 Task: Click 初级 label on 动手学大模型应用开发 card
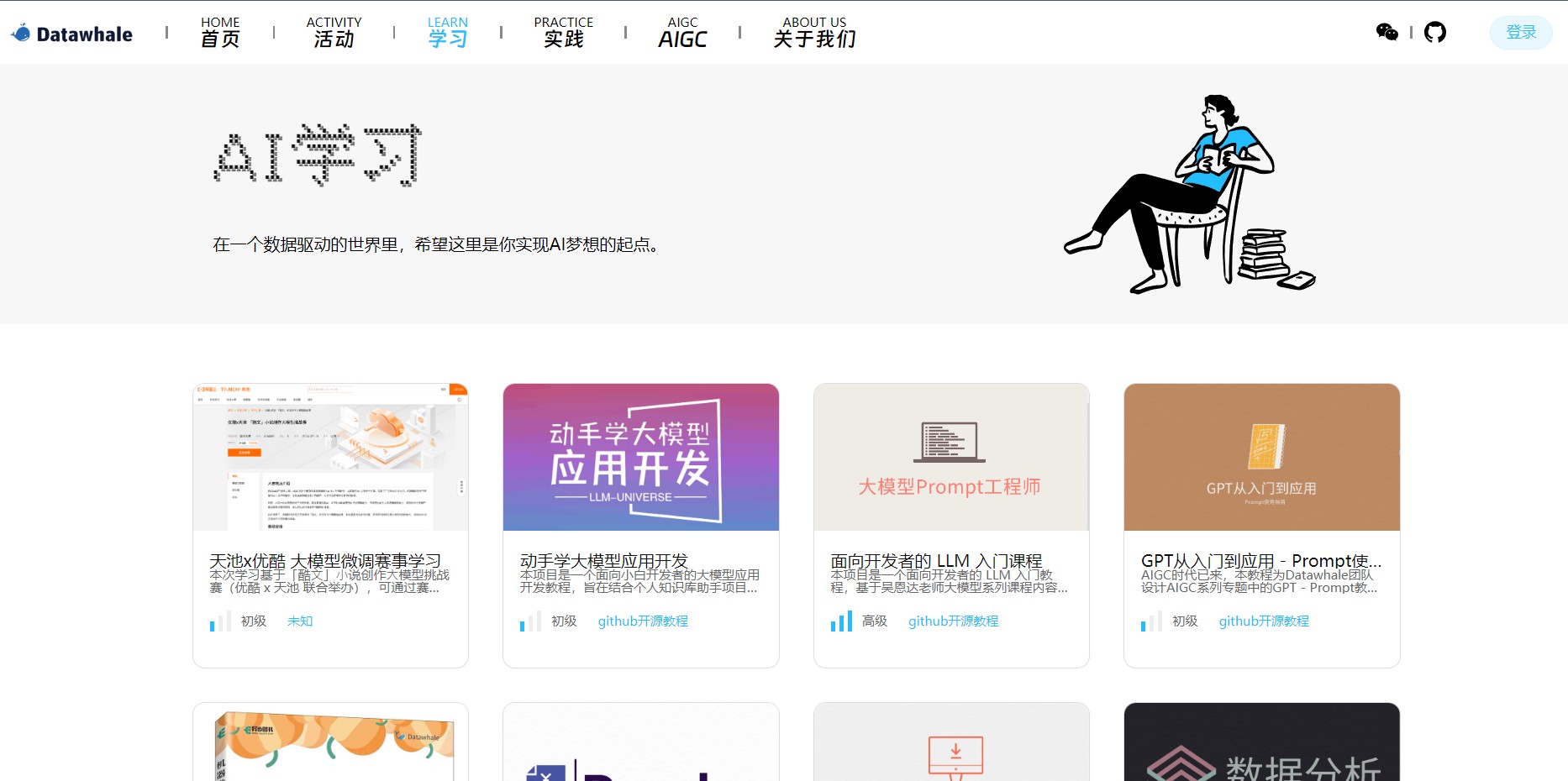point(564,621)
